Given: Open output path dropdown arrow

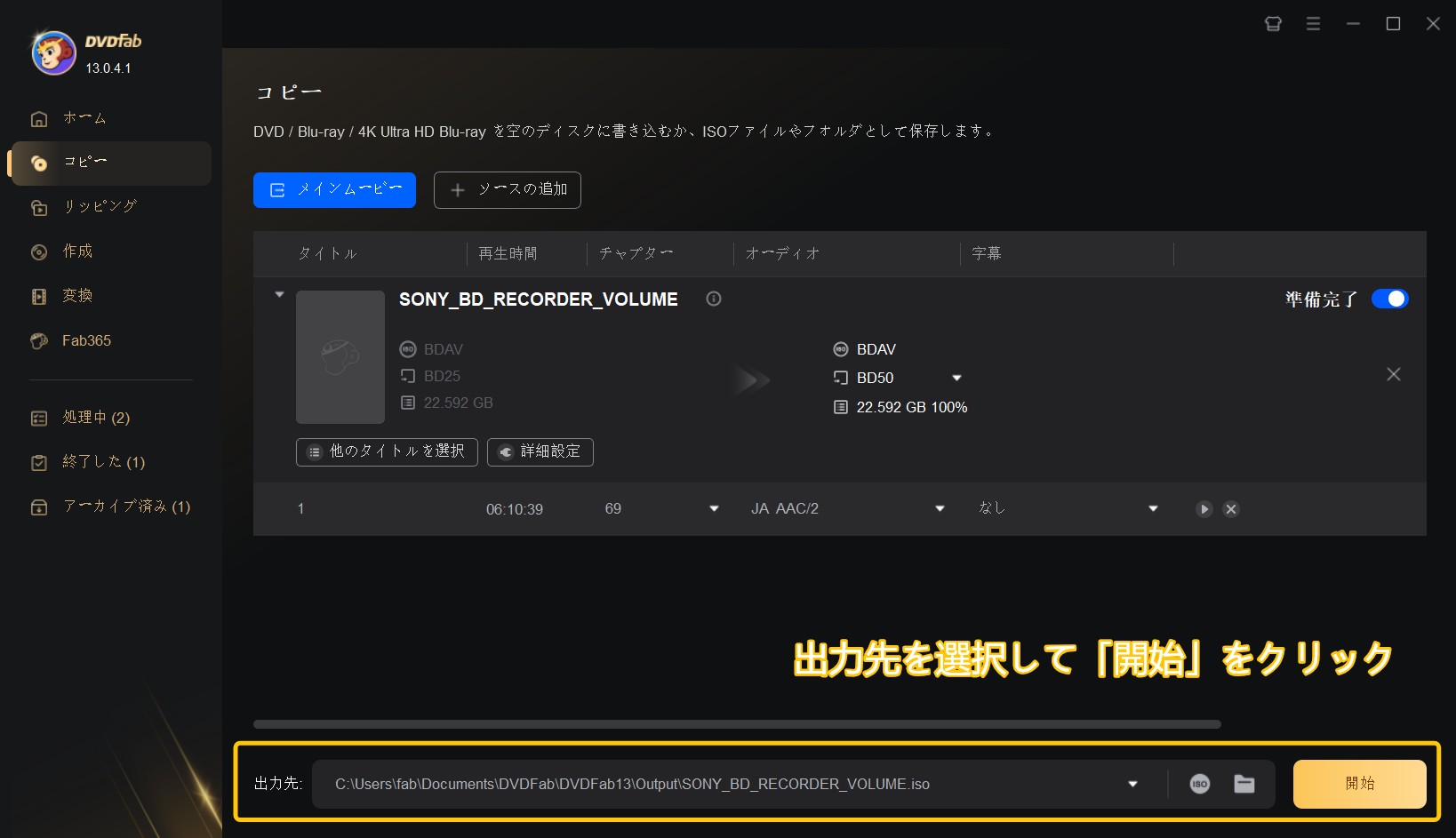Looking at the screenshot, I should tap(1132, 784).
